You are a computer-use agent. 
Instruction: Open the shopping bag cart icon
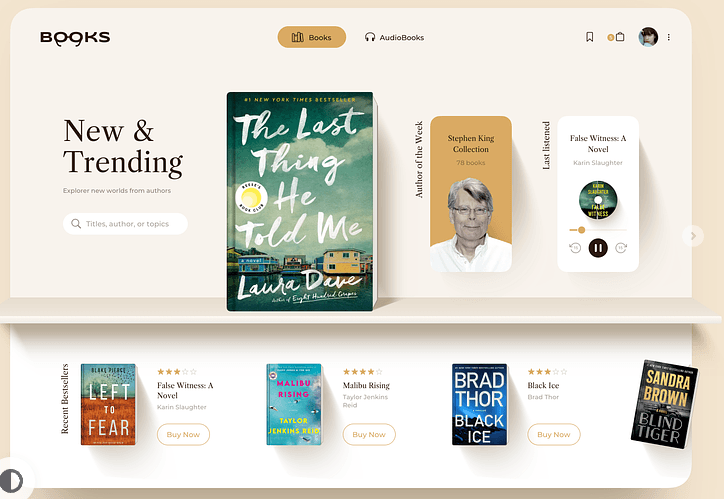tap(620, 37)
